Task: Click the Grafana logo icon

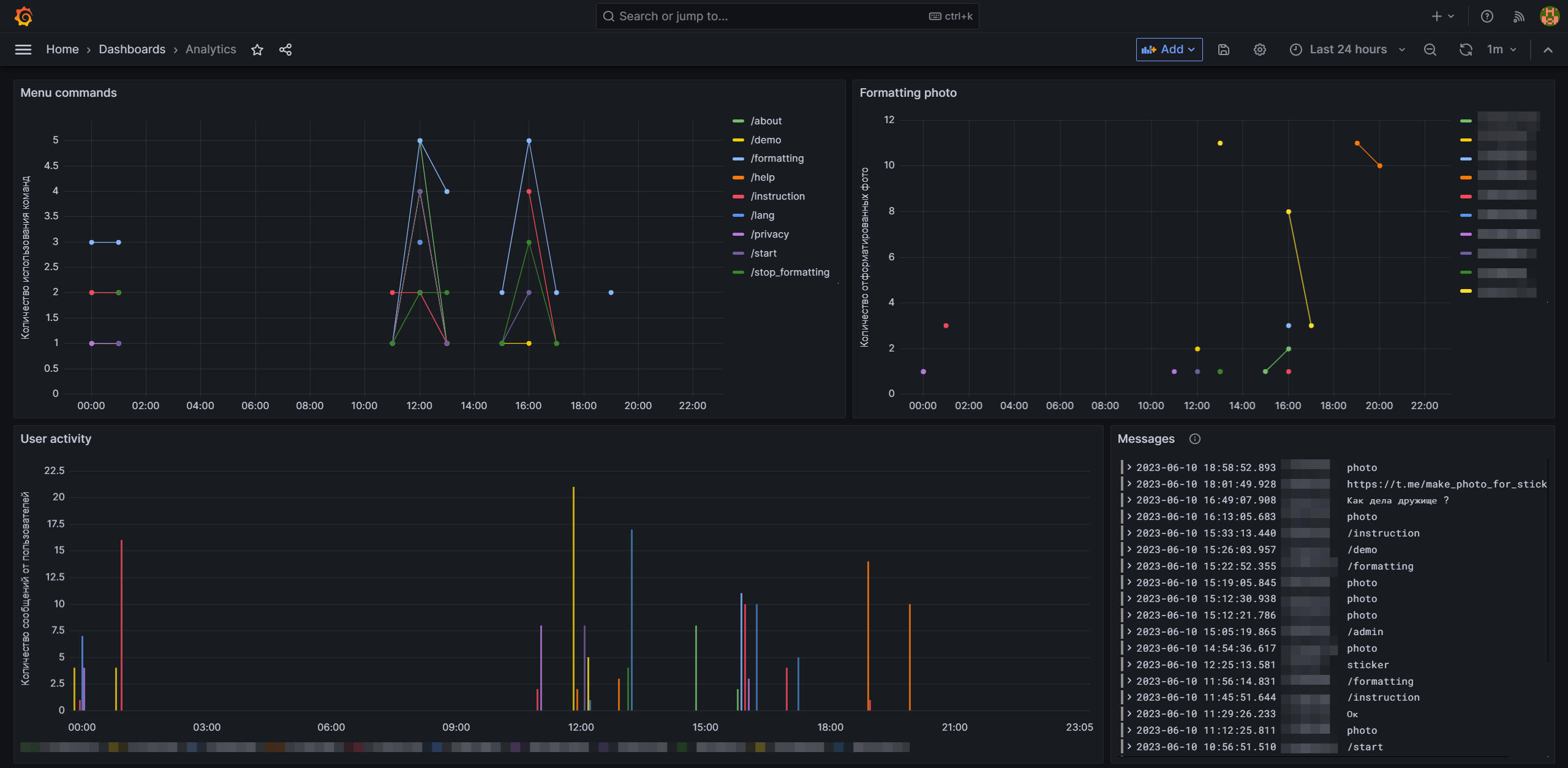Action: [23, 16]
